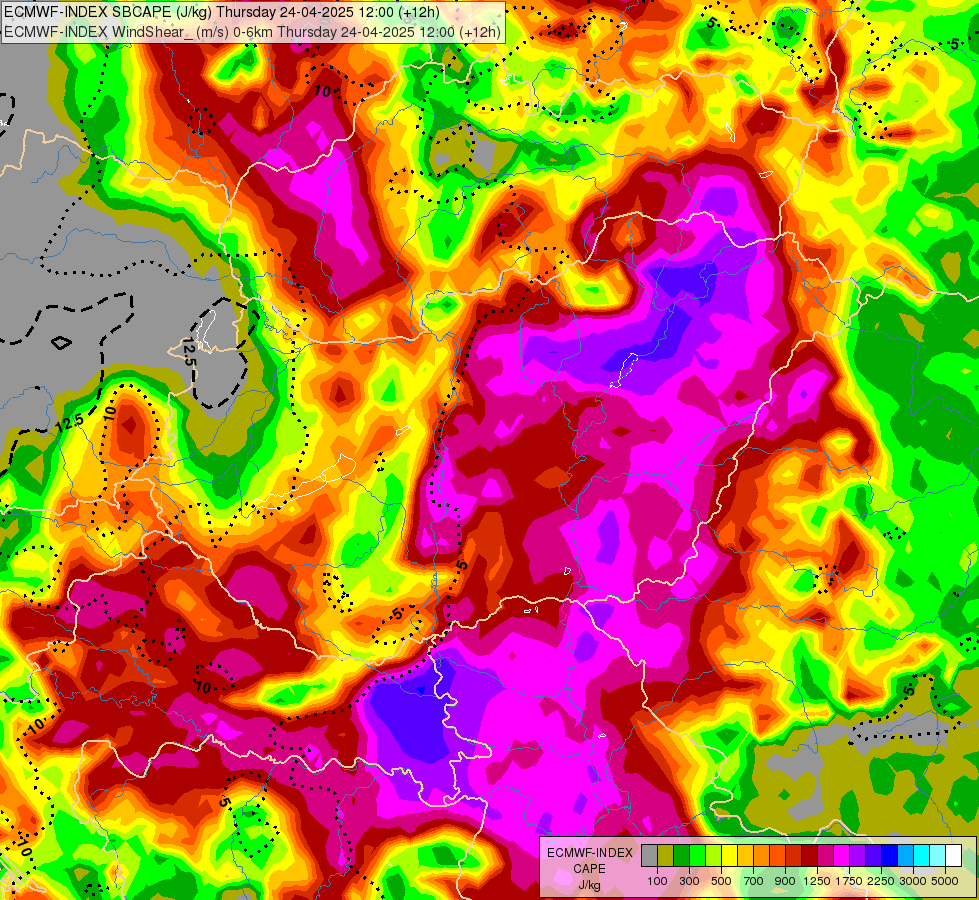Select the olive legend color swatch
Image resolution: width=979 pixels, height=900 pixels.
665,855
